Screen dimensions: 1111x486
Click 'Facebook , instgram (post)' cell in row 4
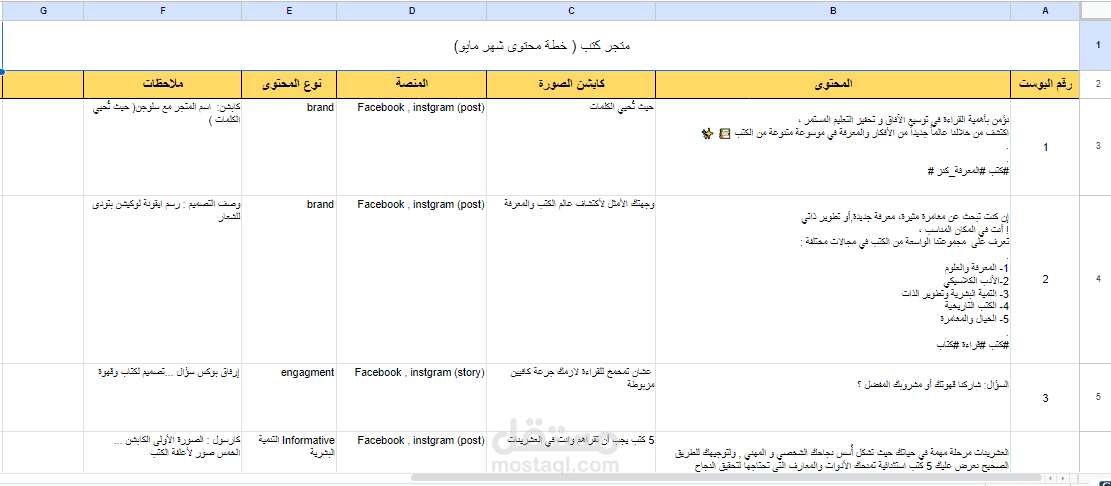pyautogui.click(x=412, y=279)
